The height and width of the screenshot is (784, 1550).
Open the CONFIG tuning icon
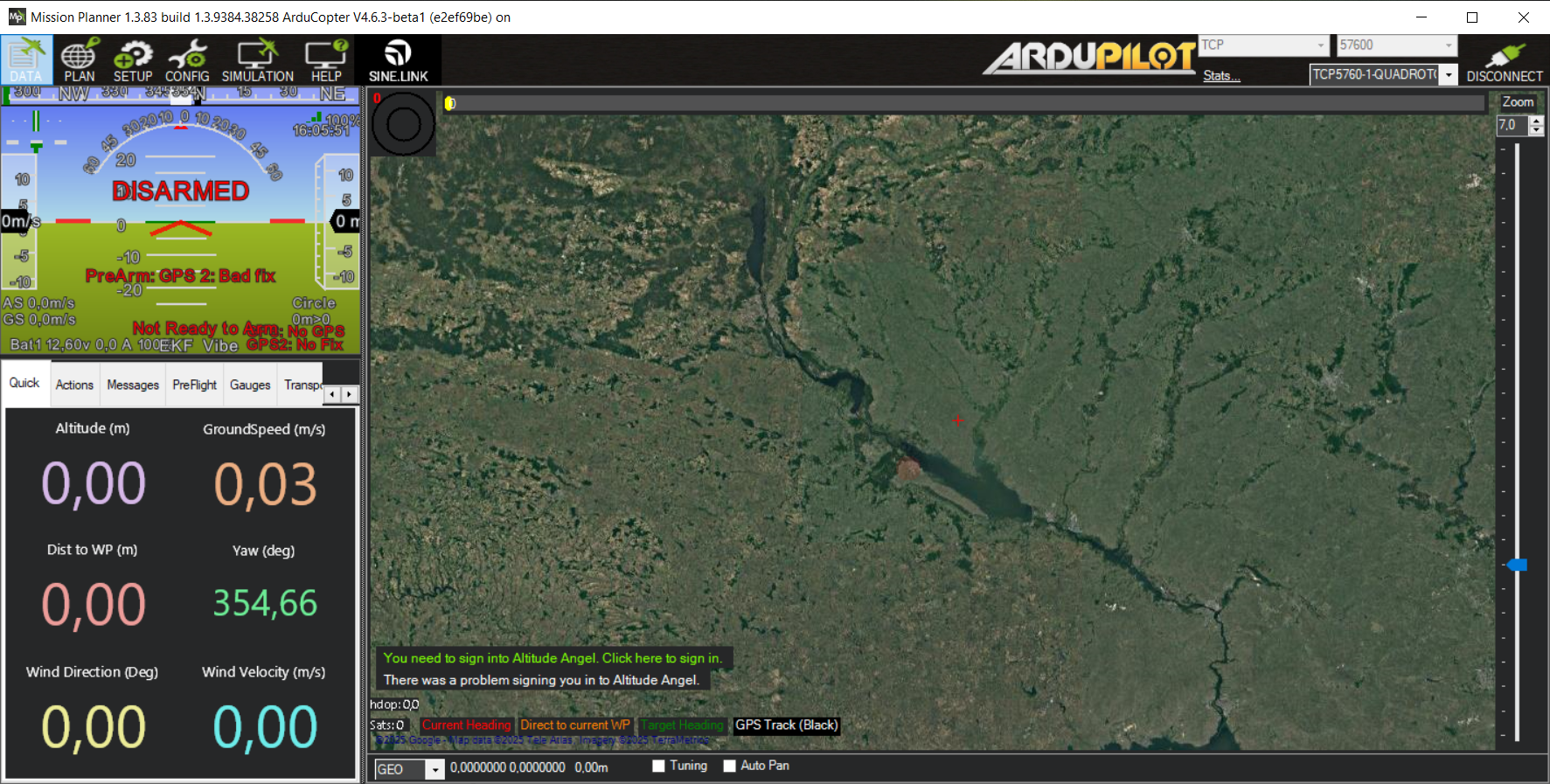187,60
